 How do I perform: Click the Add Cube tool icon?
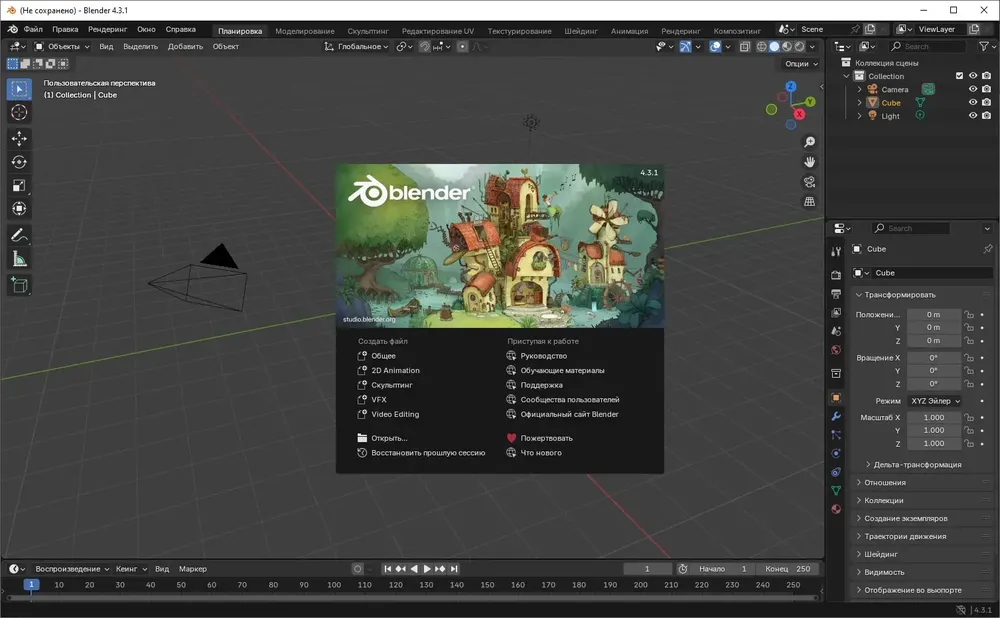click(19, 285)
